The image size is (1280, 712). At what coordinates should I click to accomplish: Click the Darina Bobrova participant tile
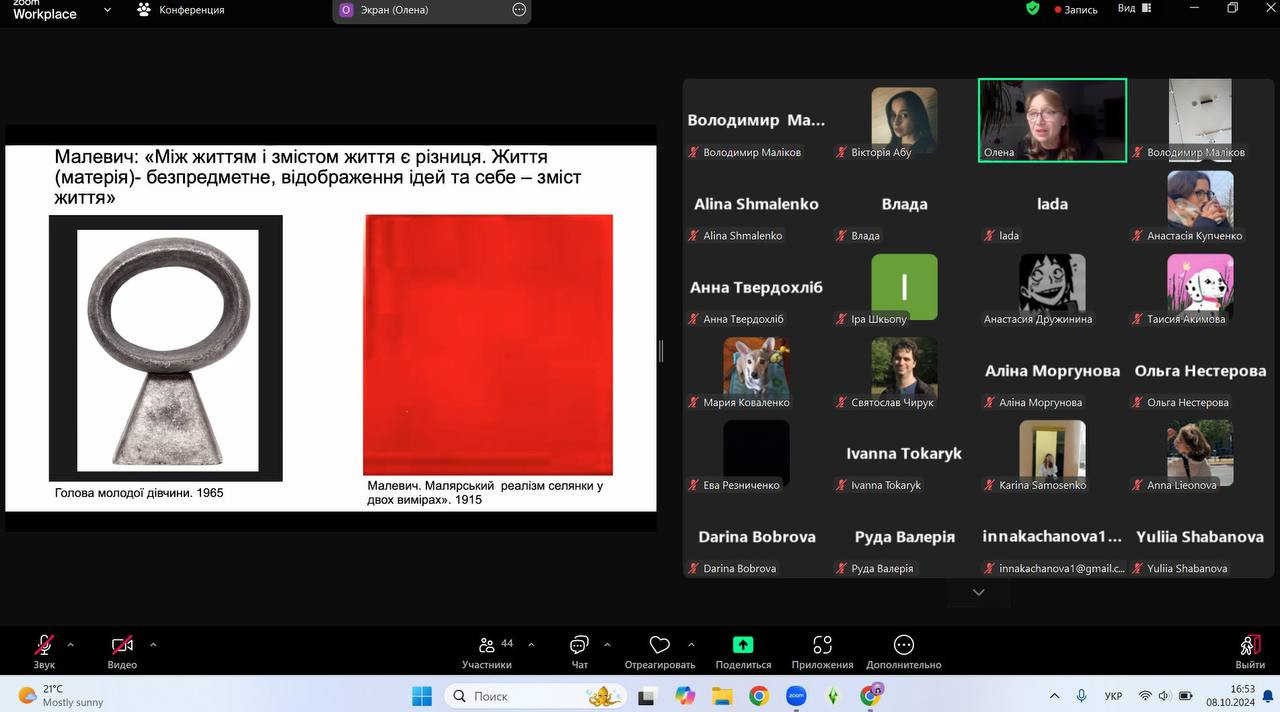click(x=756, y=536)
